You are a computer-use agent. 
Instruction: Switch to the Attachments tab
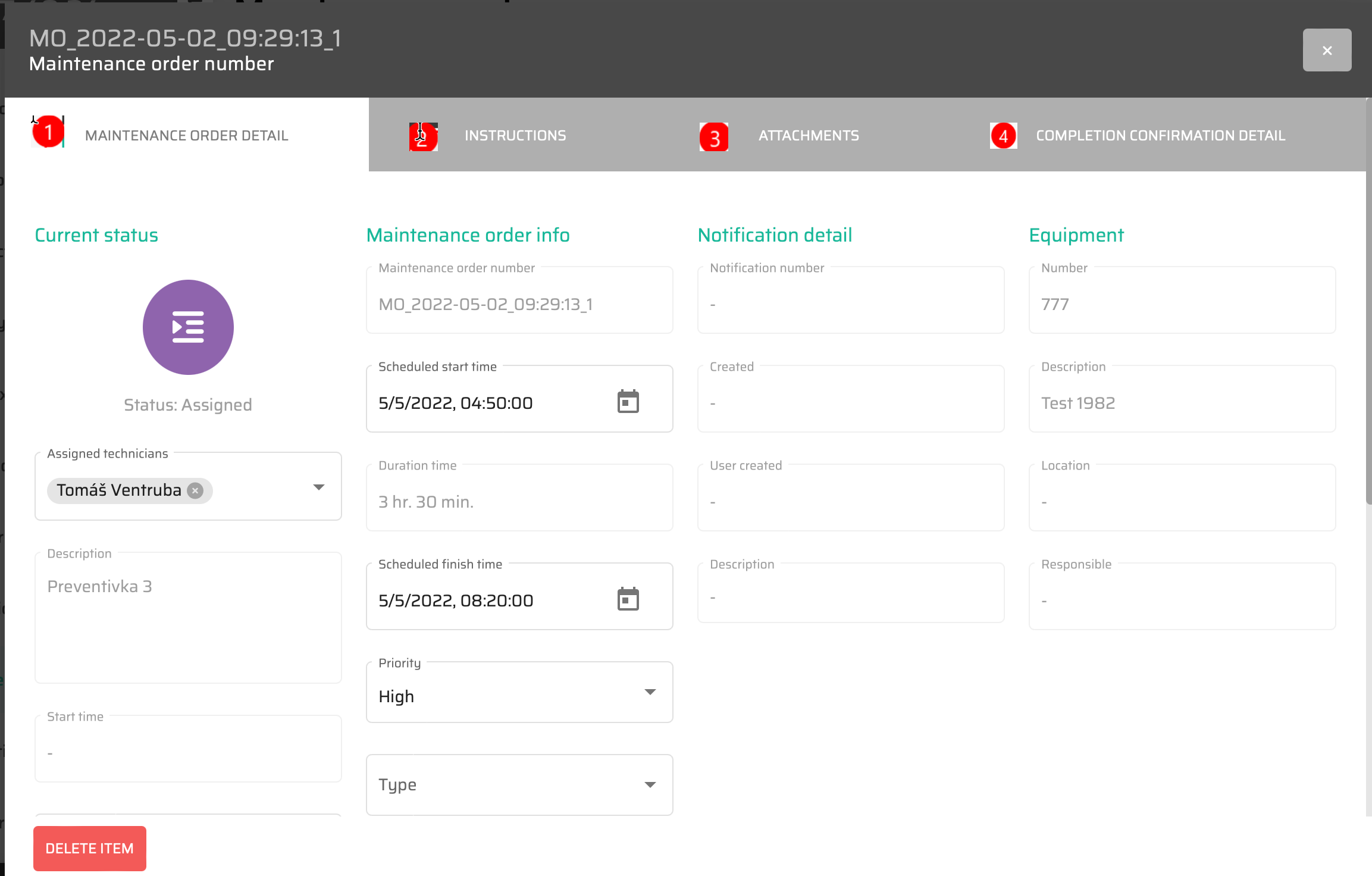tap(809, 136)
